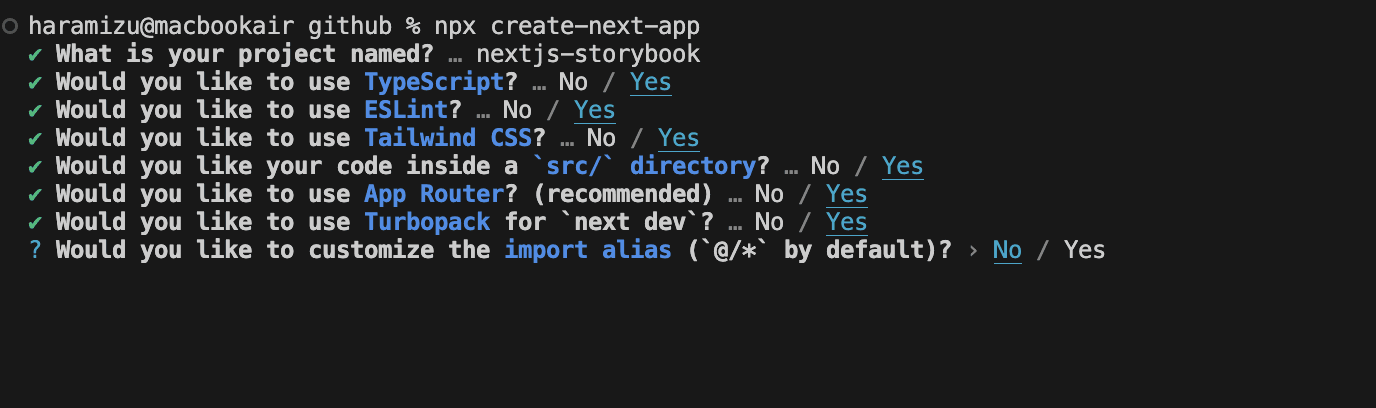Viewport: 1376px width, 408px height.
Task: Click the highlighted Tailwind CSS text
Action: (x=447, y=138)
